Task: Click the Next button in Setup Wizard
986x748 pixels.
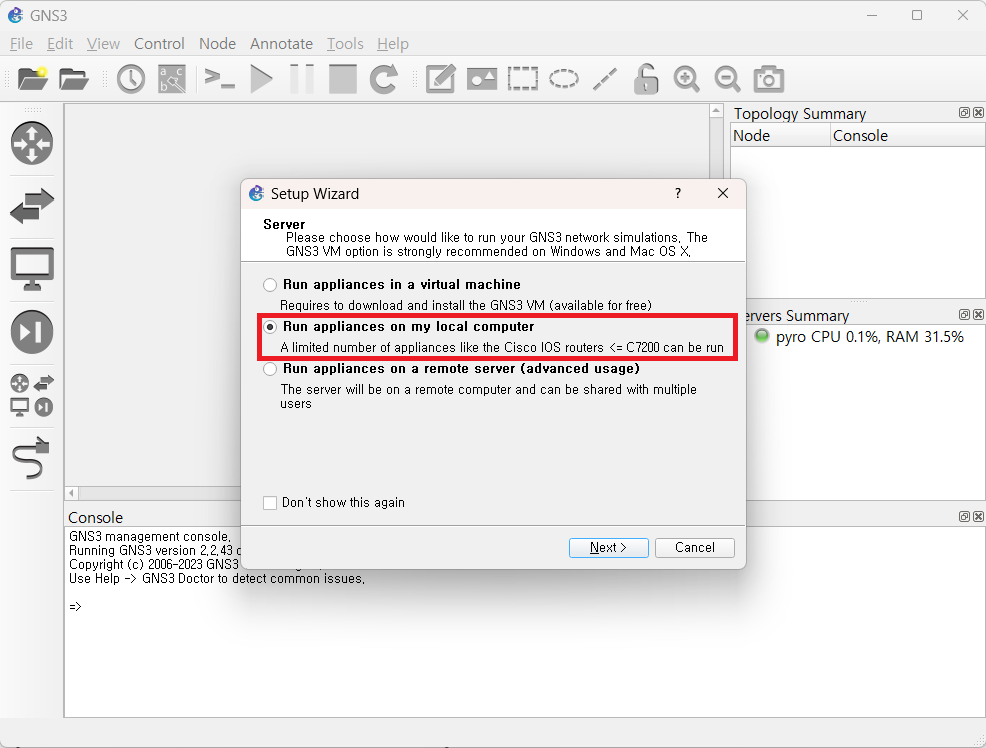Action: tap(608, 547)
